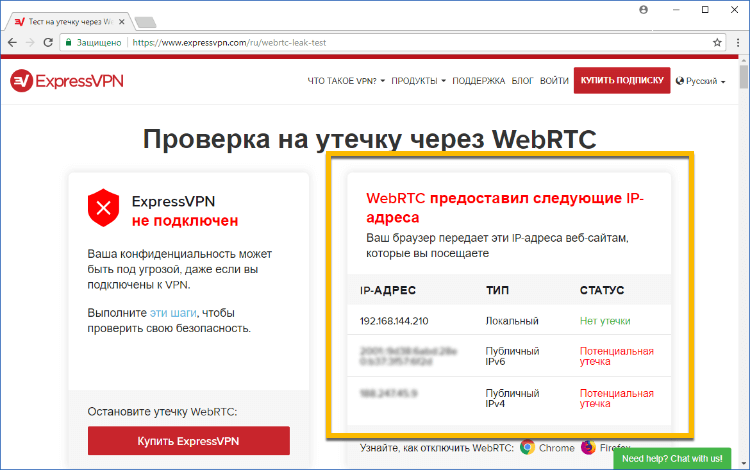Expand the 'ПРОДУКТЫ' dropdown menu

[x=419, y=81]
